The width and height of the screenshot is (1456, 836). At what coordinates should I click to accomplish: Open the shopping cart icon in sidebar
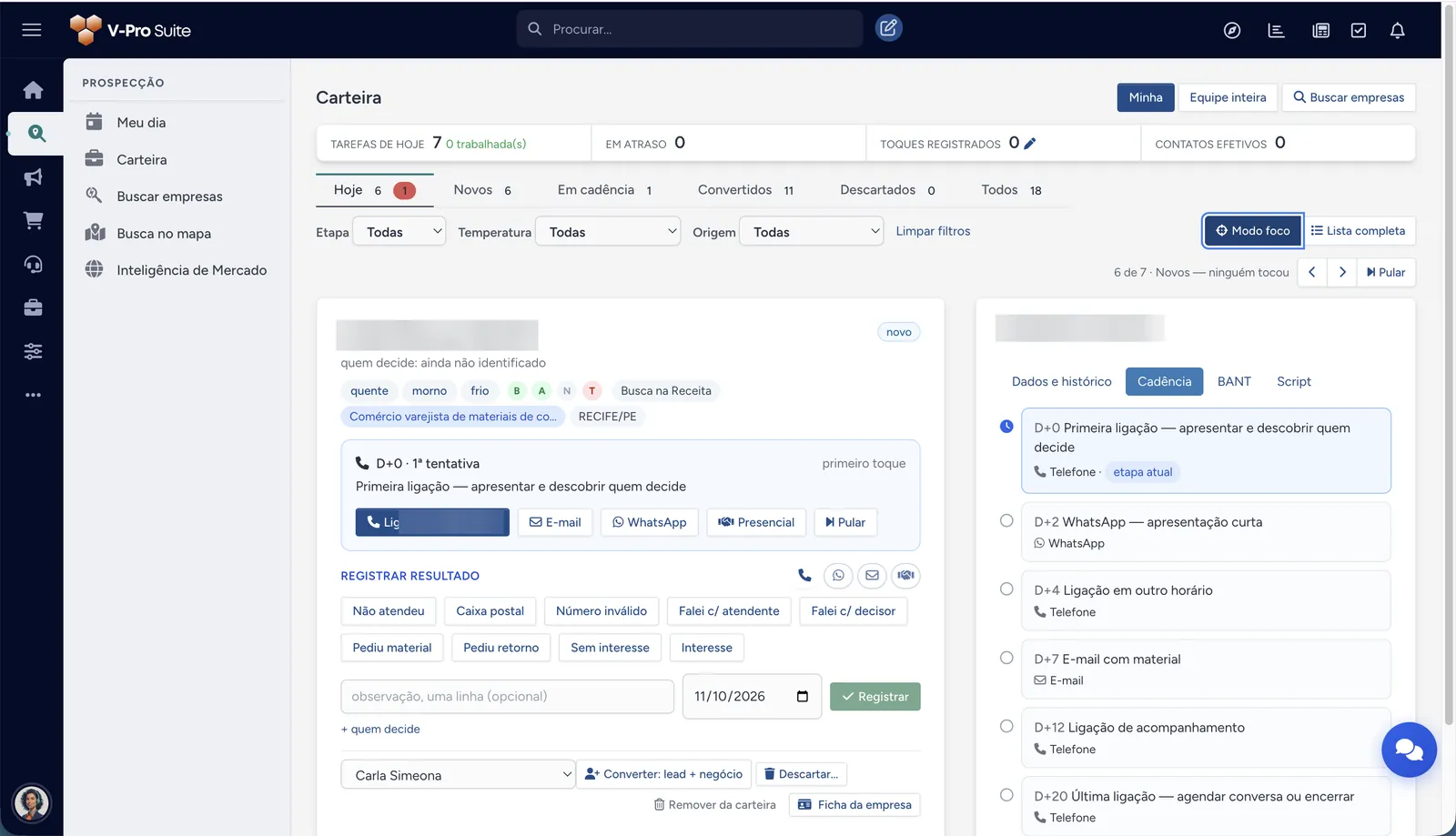(x=33, y=221)
